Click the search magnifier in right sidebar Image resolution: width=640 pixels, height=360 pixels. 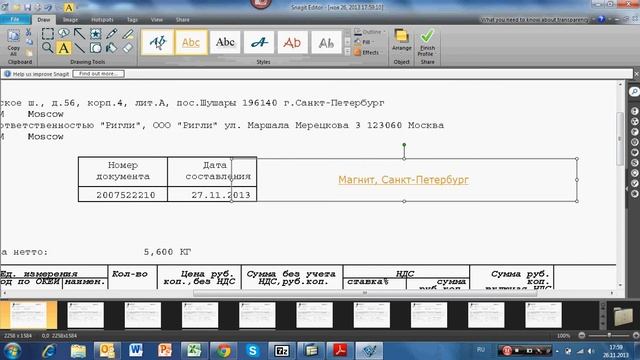[634, 91]
